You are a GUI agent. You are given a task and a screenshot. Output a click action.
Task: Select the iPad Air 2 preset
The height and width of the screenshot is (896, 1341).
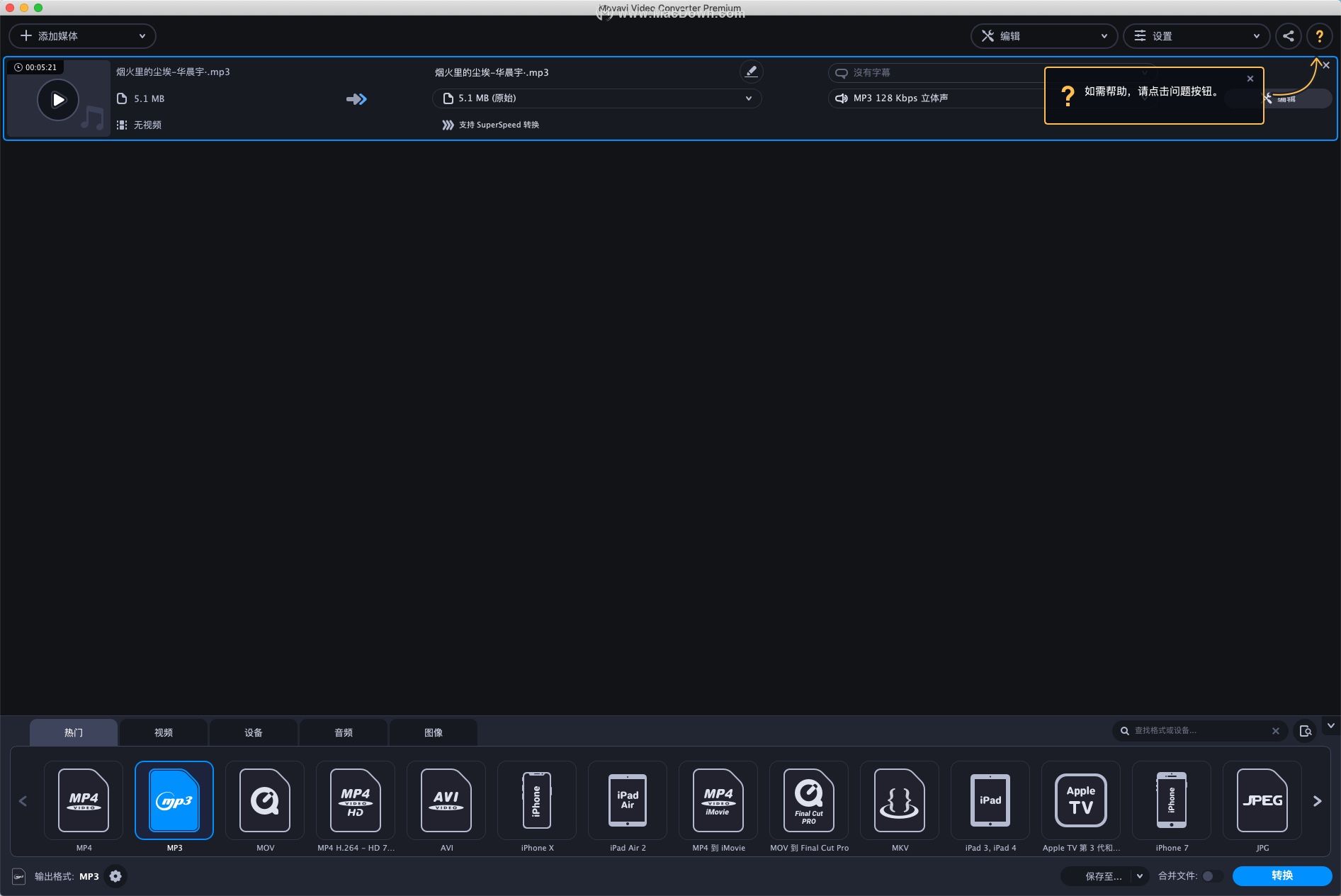(628, 800)
